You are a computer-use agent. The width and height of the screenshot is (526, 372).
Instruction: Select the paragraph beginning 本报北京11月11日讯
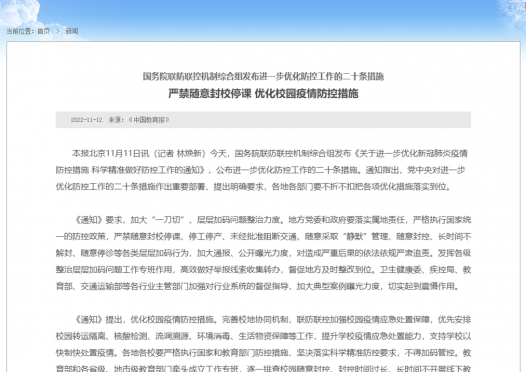coord(263,170)
